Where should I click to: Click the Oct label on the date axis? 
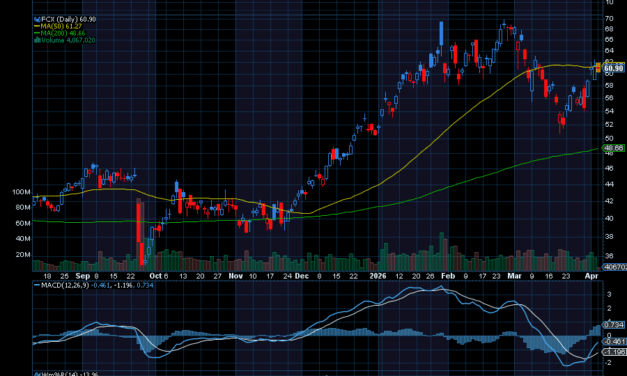tap(155, 276)
